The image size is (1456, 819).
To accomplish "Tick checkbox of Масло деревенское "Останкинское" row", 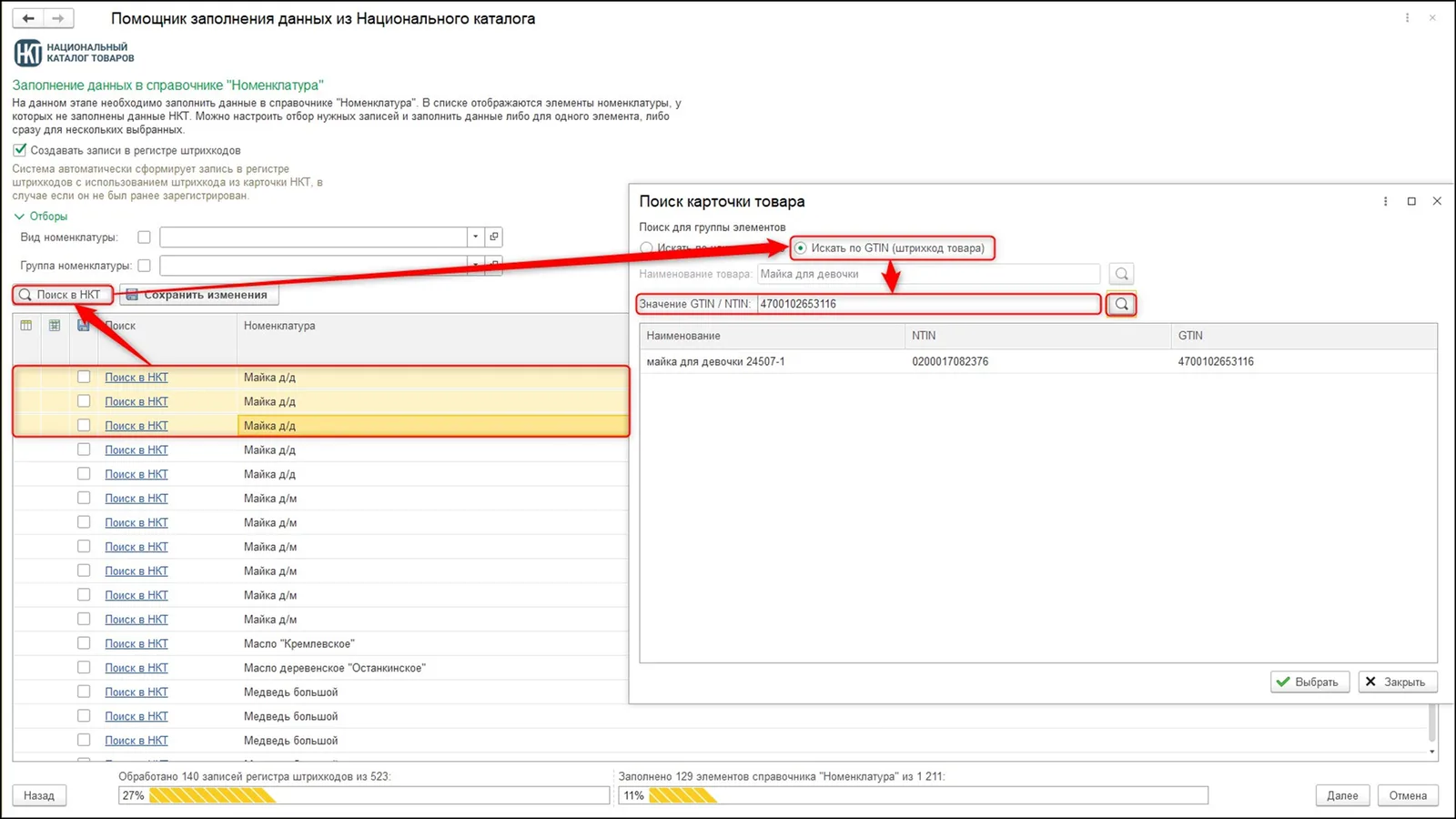I will coord(84,667).
